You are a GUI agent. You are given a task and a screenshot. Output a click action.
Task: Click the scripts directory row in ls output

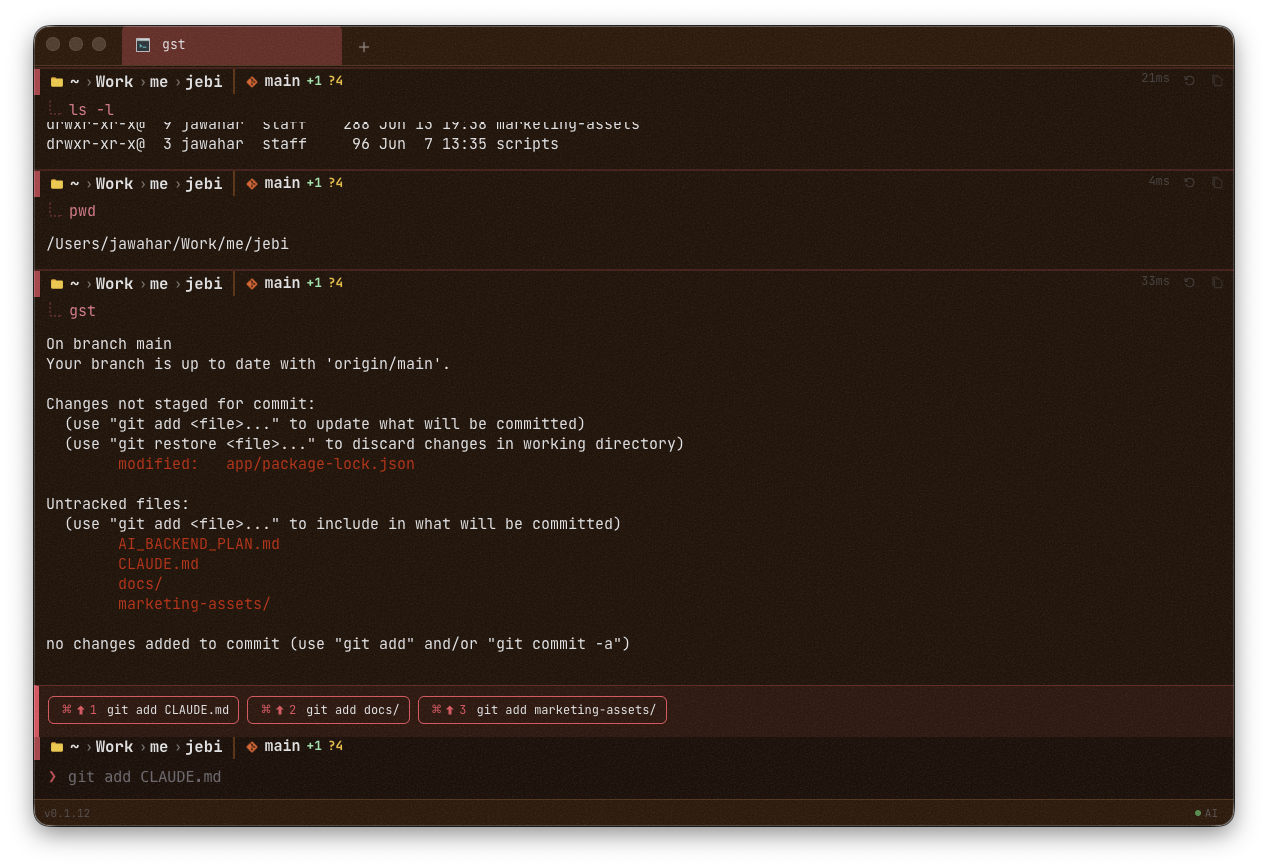[302, 144]
